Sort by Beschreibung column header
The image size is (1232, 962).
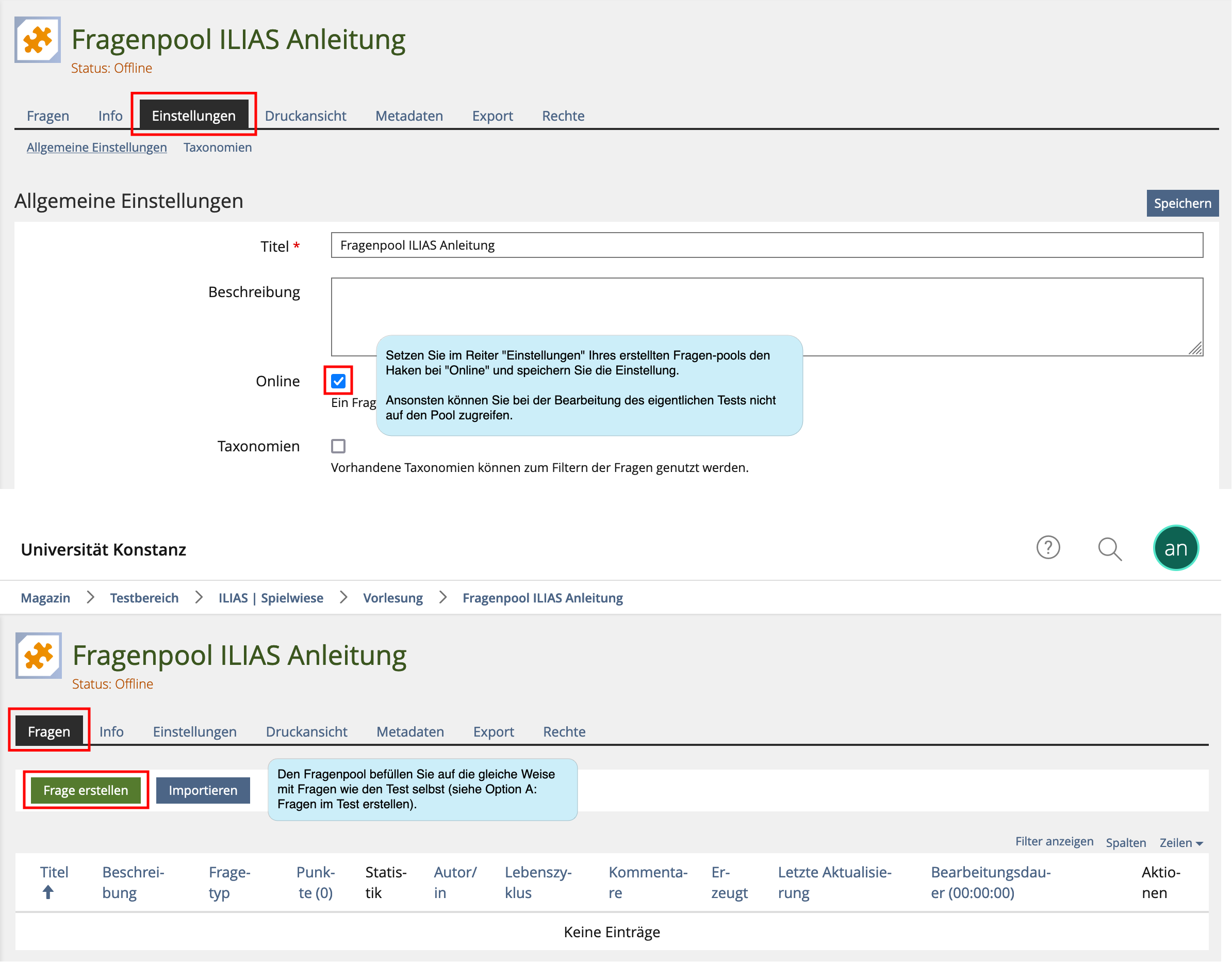[x=133, y=883]
